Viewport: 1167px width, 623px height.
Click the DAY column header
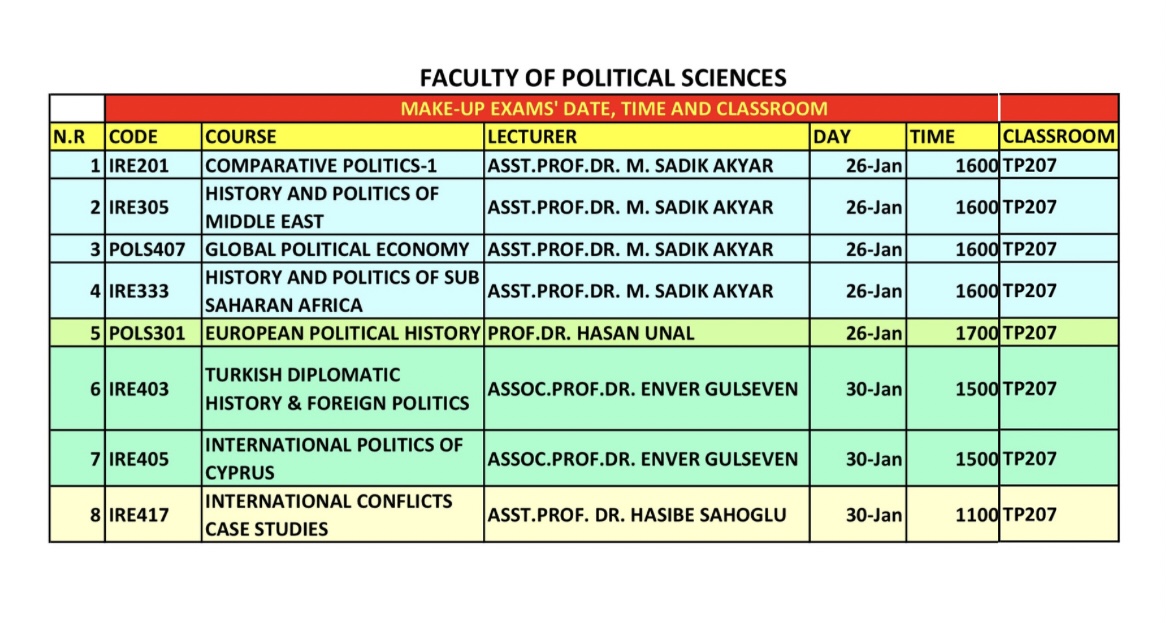(x=858, y=137)
